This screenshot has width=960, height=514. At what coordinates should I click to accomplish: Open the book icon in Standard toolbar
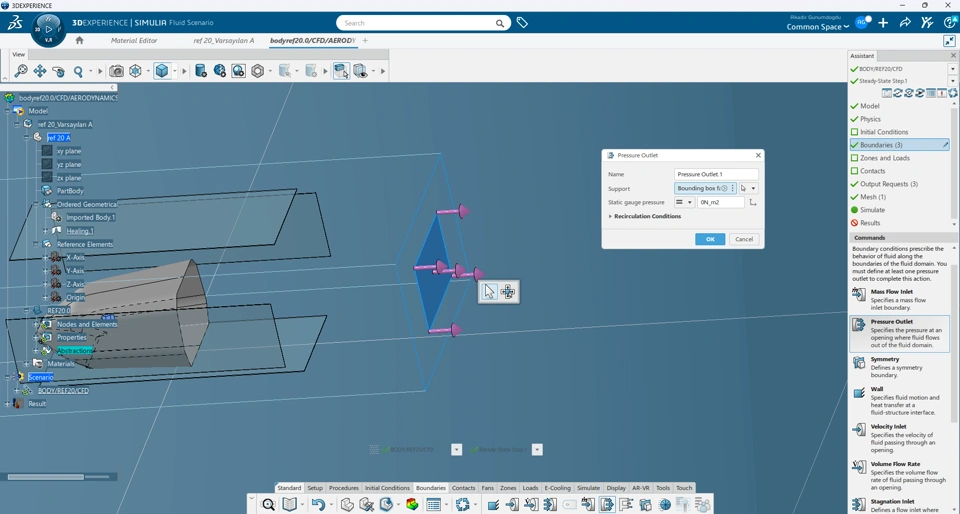pos(290,504)
